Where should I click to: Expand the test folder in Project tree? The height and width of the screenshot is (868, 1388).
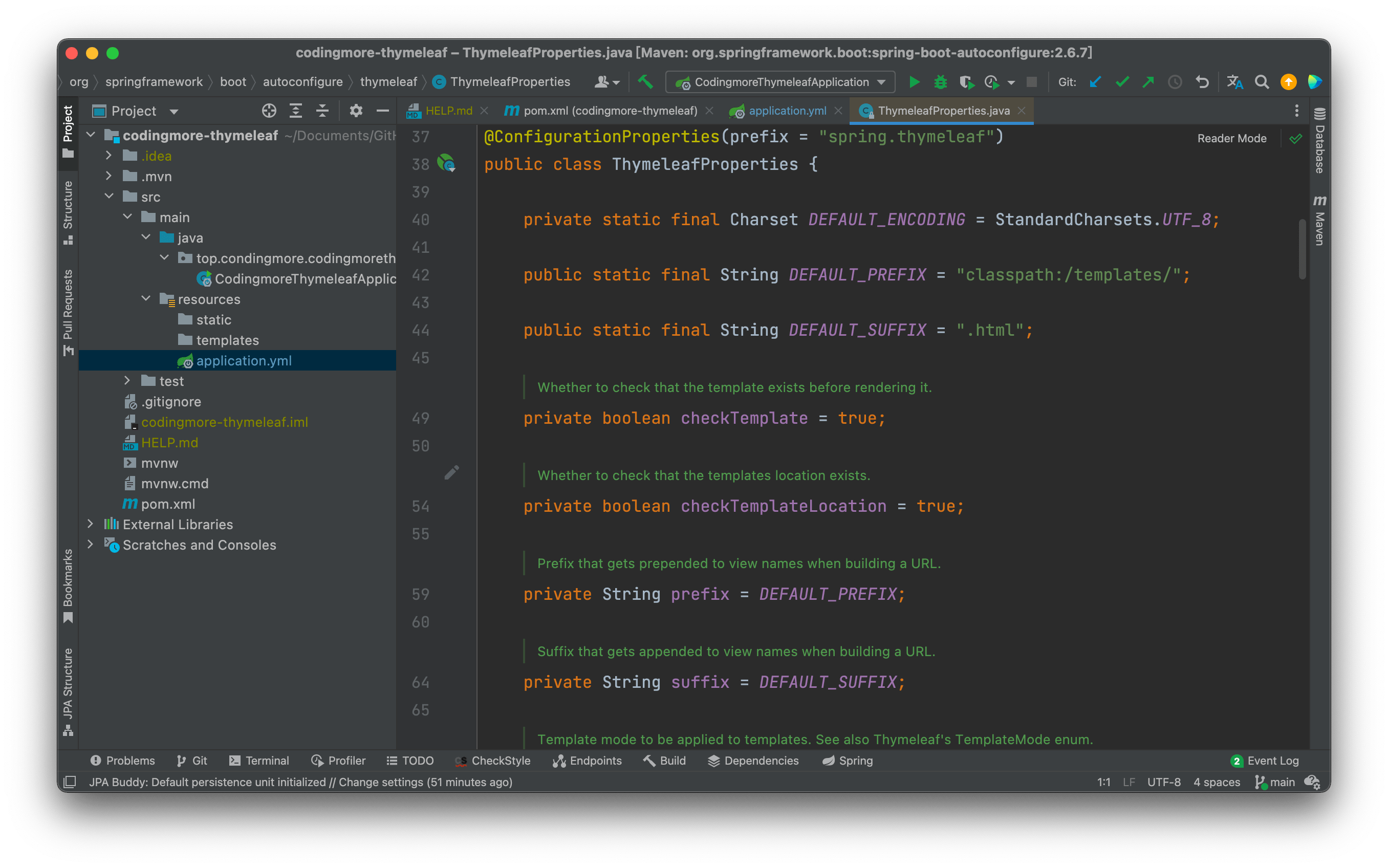[127, 381]
